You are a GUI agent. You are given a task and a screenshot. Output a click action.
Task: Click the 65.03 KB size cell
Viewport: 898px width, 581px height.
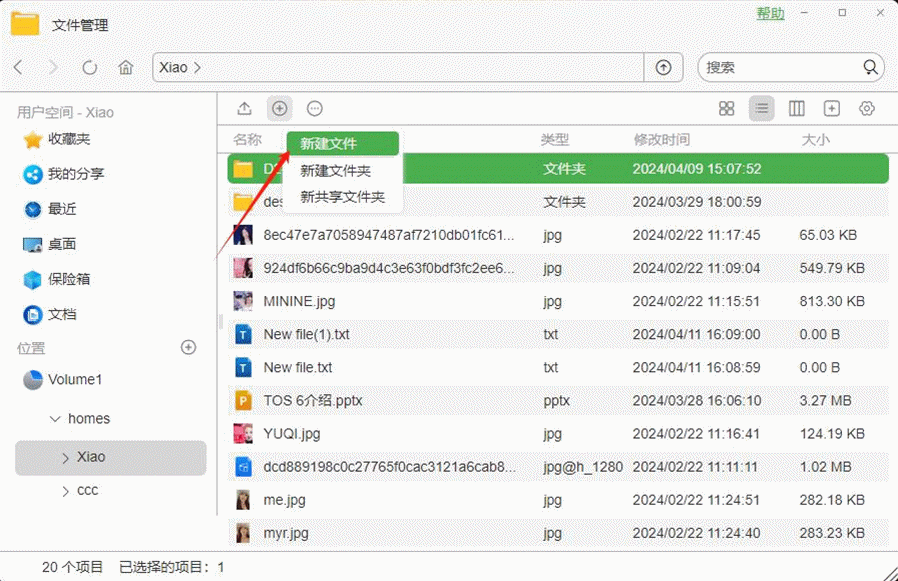coord(828,235)
